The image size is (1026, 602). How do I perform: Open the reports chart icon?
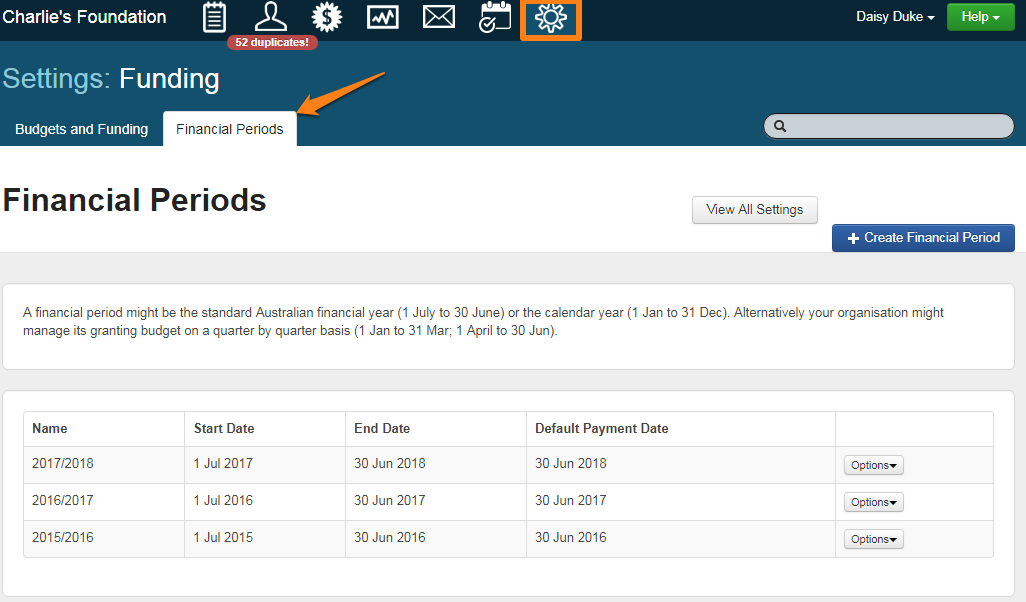click(x=383, y=17)
